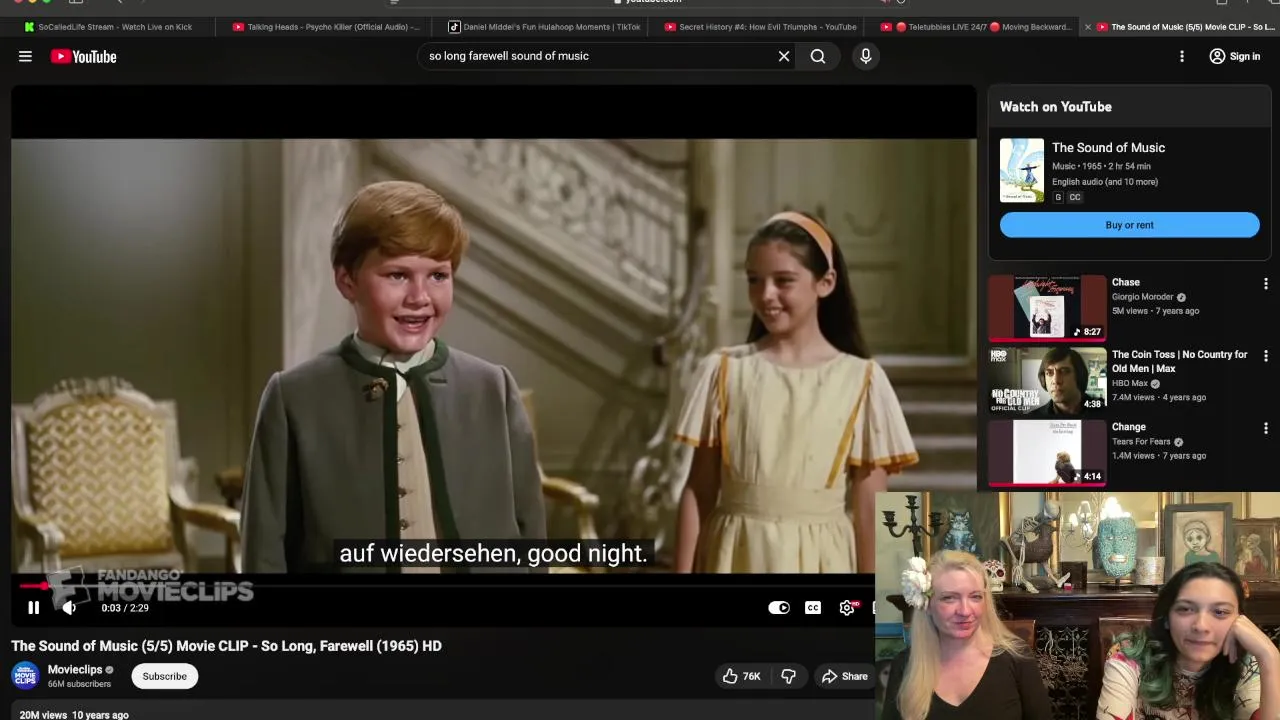This screenshot has height=720, width=1280.
Task: Open the video player settings gear
Action: 847,608
